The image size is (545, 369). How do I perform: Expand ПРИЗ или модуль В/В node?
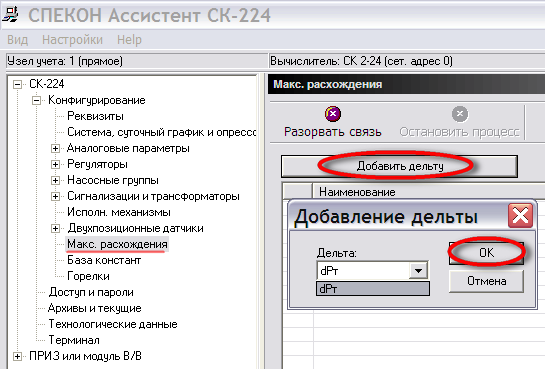click(x=17, y=356)
